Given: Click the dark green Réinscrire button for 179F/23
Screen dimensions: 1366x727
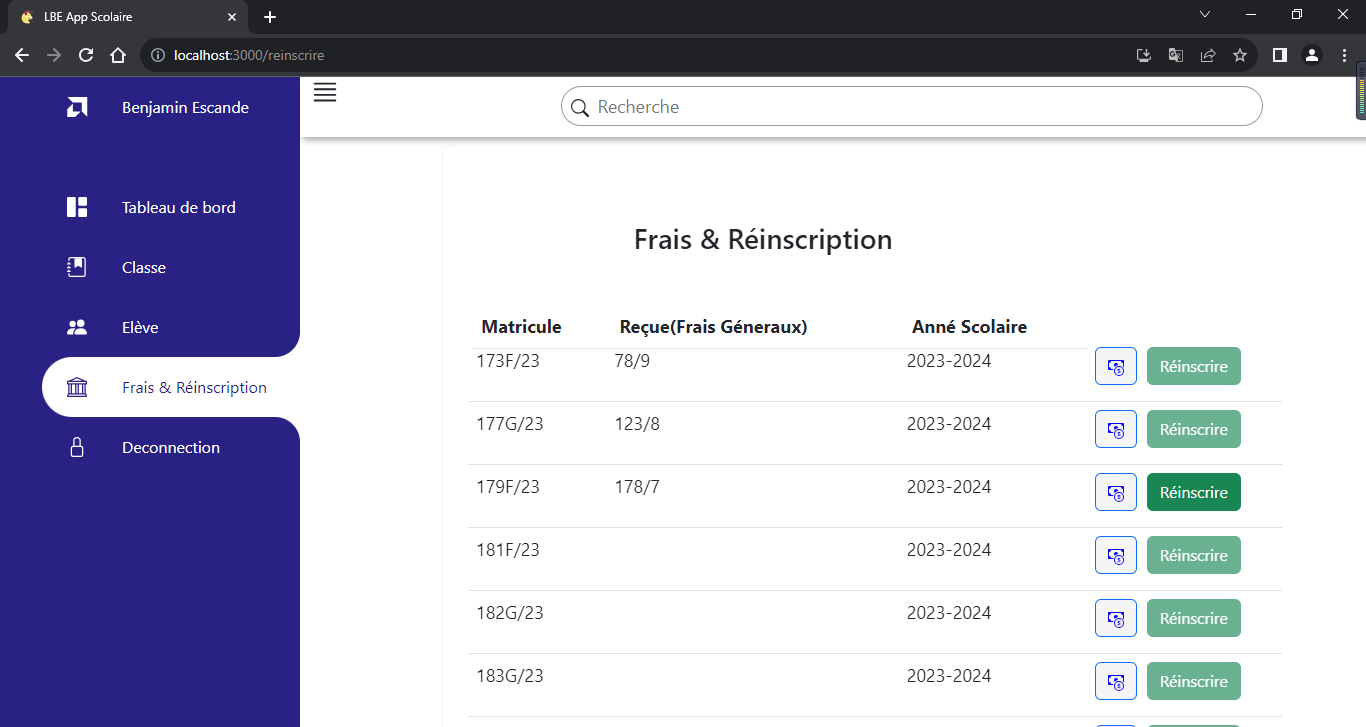Looking at the screenshot, I should 1193,492.
